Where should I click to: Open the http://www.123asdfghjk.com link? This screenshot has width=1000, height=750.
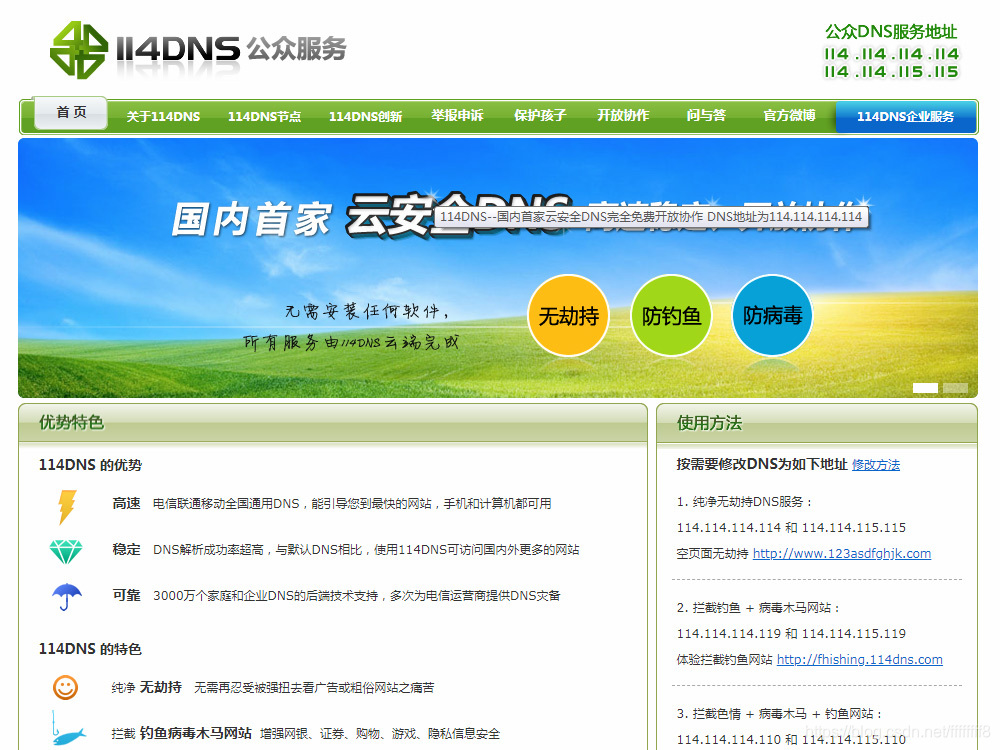(x=842, y=554)
